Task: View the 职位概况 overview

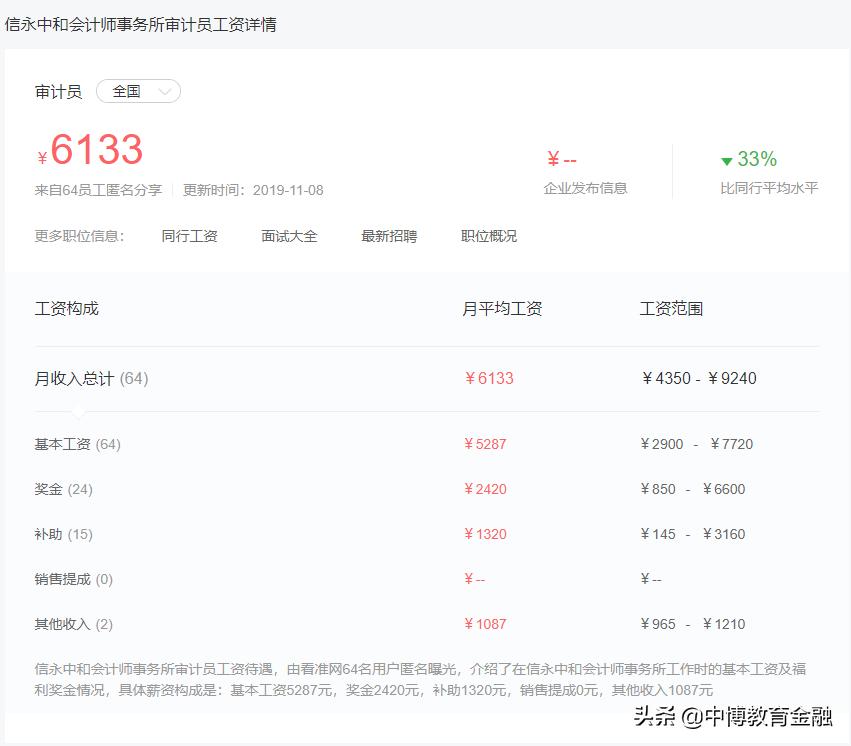Action: coord(487,236)
